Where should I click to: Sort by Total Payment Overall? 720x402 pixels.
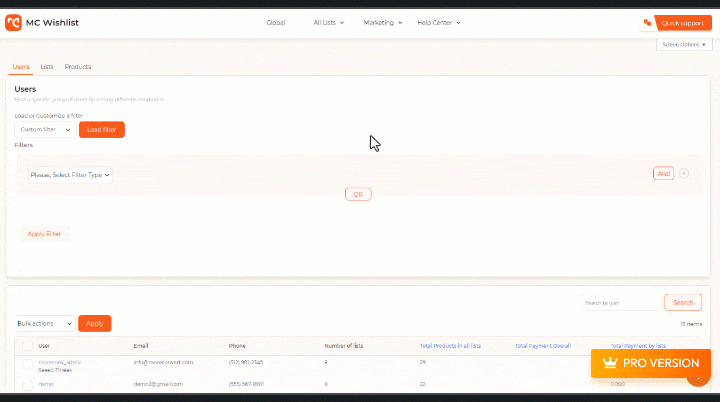coord(542,346)
